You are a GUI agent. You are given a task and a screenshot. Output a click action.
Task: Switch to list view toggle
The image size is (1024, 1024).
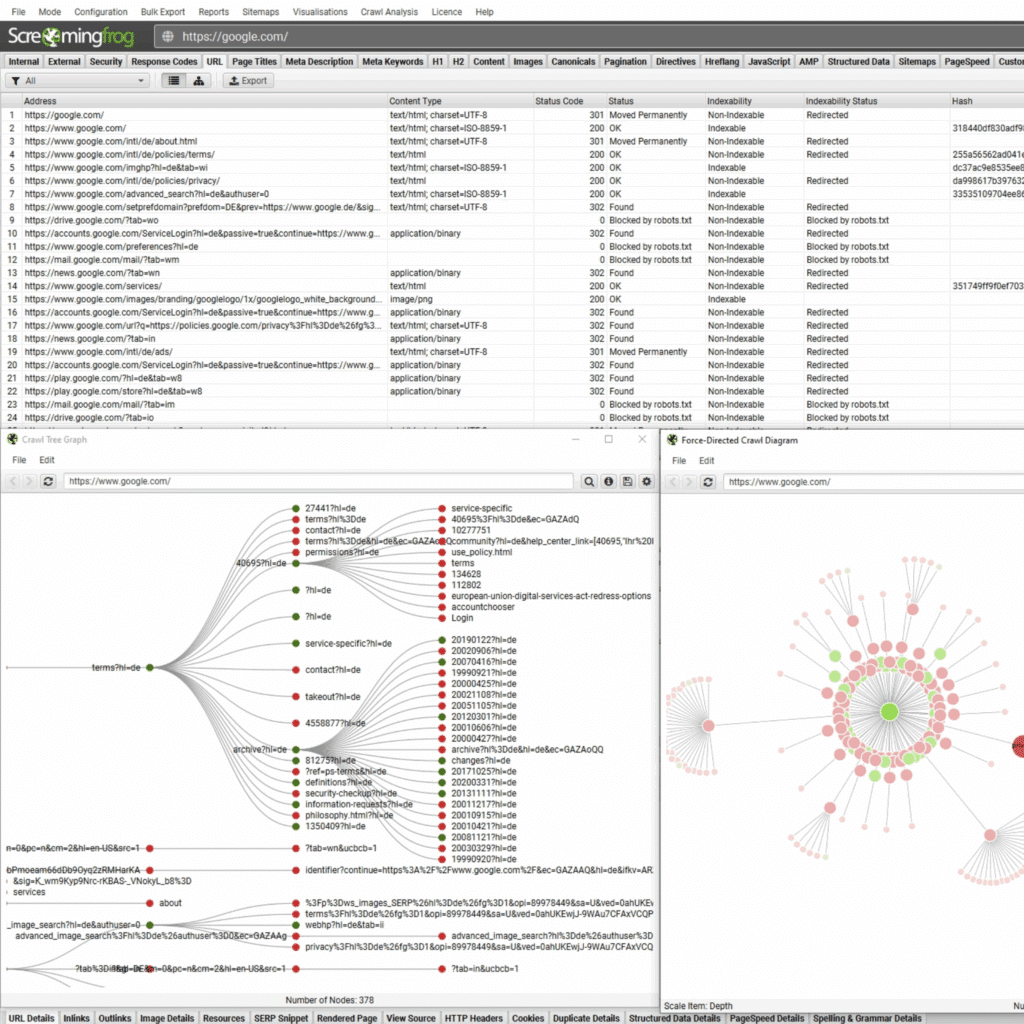174,81
